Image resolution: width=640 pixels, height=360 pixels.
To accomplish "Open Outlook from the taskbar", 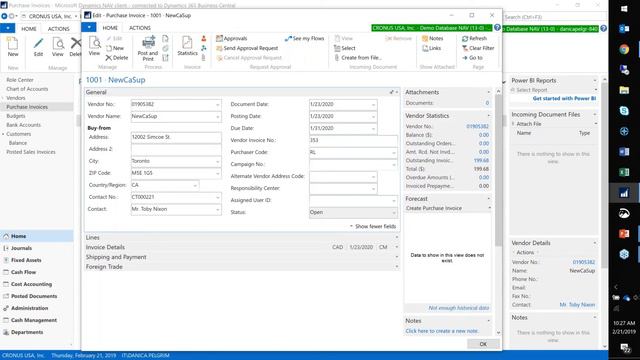I will (x=624, y=29).
